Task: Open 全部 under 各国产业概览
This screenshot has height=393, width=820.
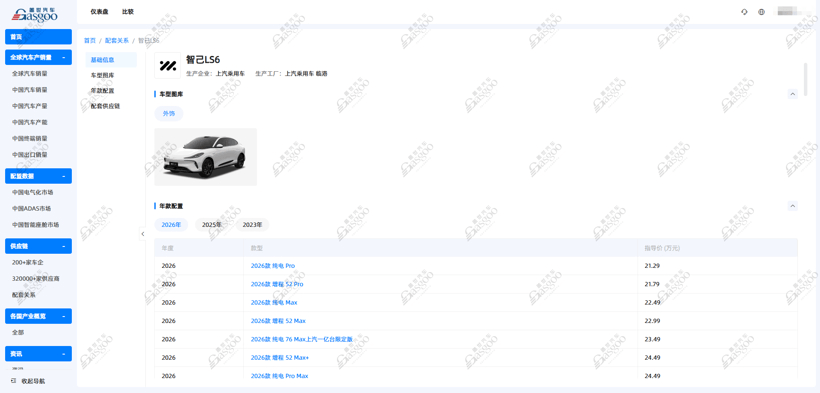Action: coord(18,332)
